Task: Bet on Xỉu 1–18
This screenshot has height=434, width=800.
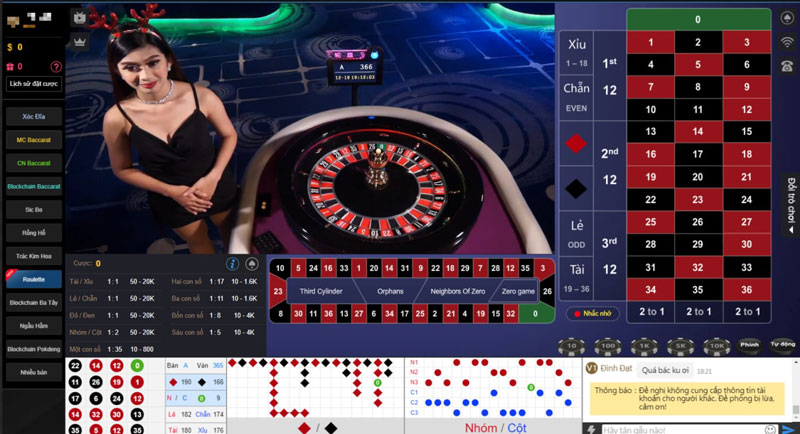Action: (577, 53)
